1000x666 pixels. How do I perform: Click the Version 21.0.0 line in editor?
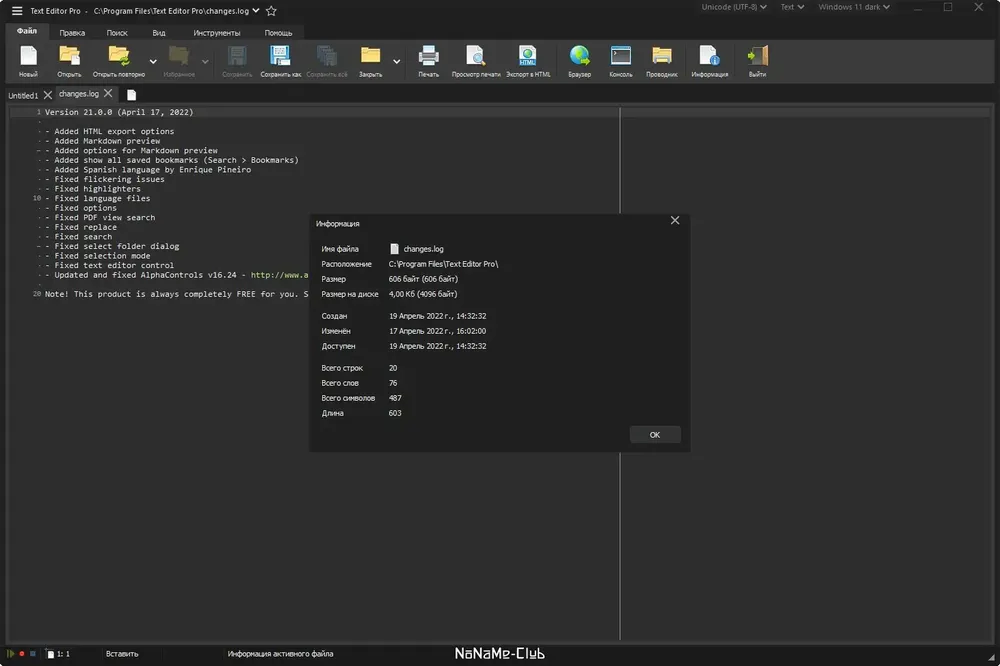tap(119, 112)
